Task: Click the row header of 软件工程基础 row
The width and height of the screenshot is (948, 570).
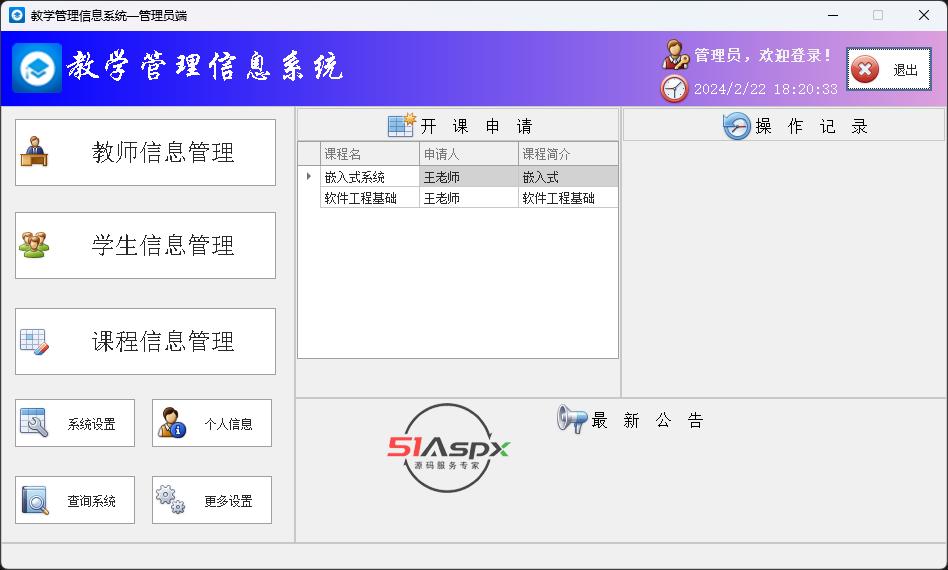Action: click(309, 198)
